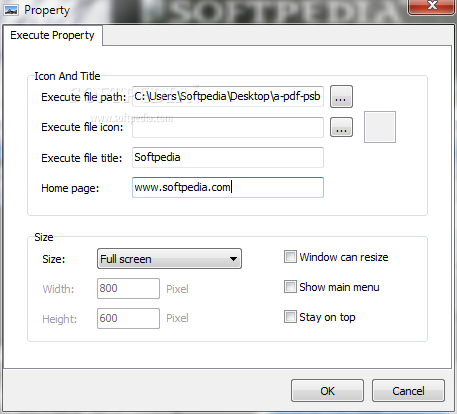Click the "Icon And Title" group label
The height and width of the screenshot is (414, 457).
pos(67,76)
